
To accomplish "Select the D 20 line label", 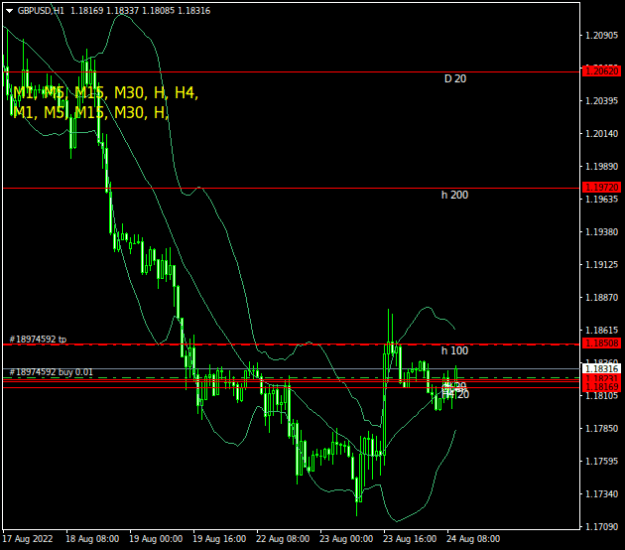I will tap(455, 79).
